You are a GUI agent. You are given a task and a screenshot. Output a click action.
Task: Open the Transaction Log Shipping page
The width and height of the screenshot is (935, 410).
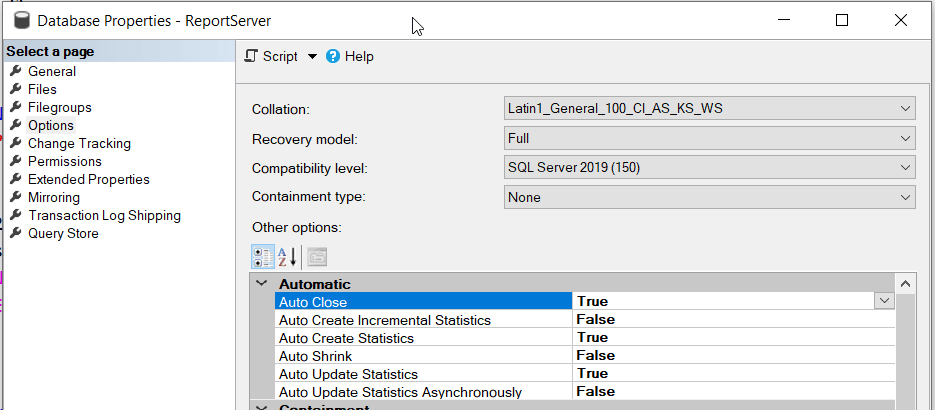click(104, 216)
